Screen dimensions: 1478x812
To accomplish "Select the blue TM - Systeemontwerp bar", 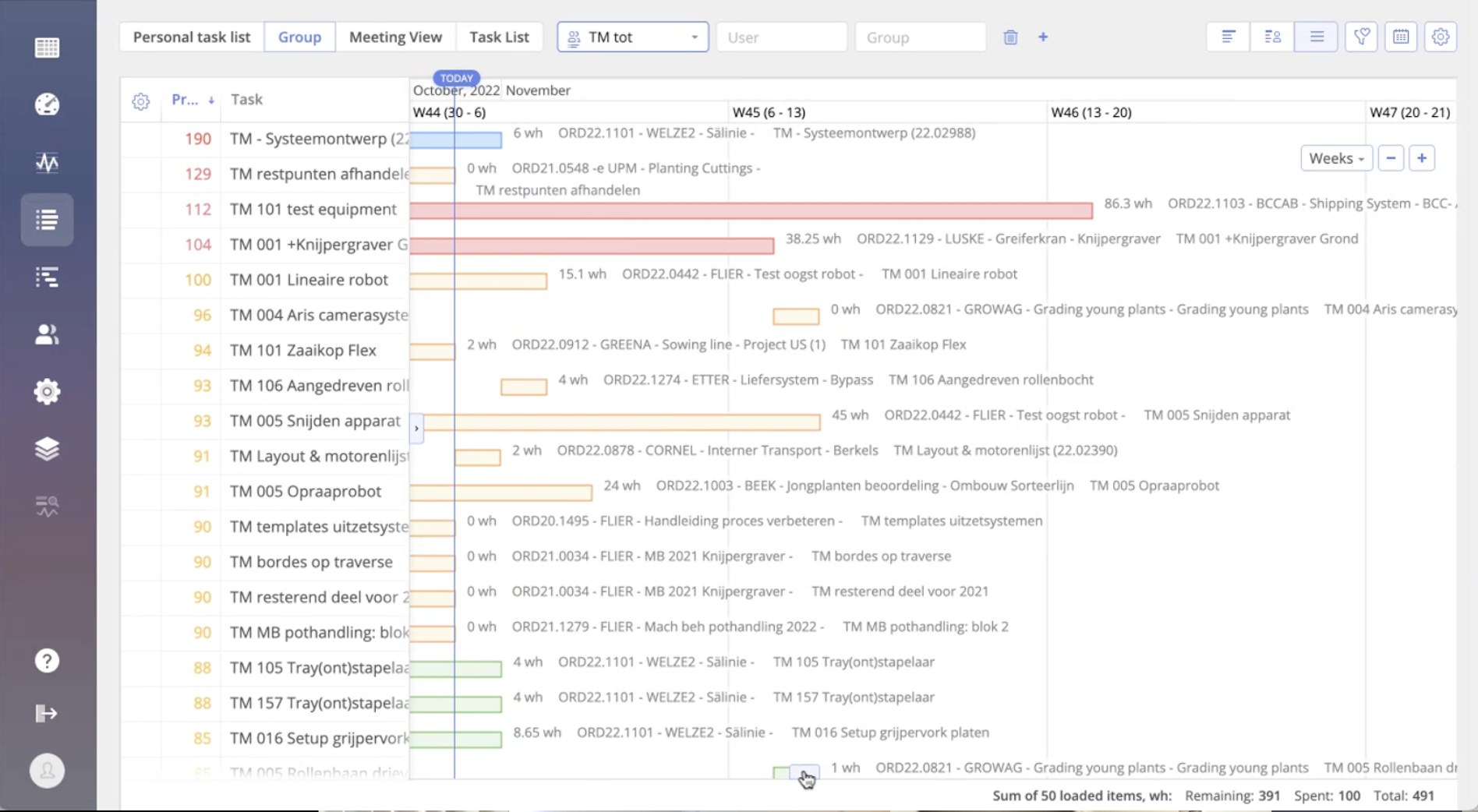I will (456, 140).
